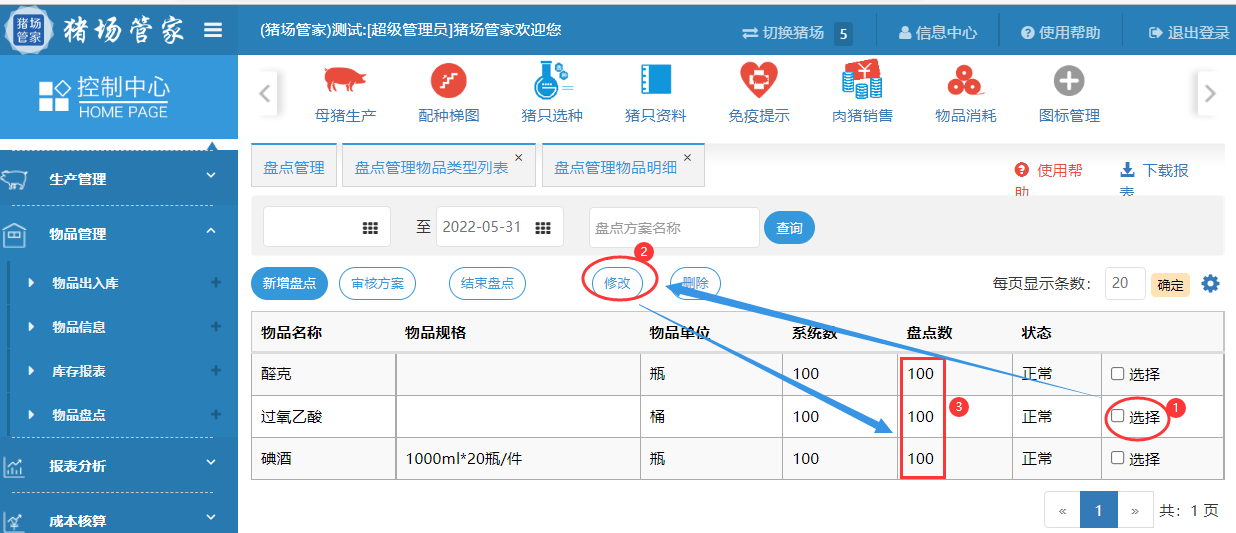The height and width of the screenshot is (533, 1236).
Task: Click the 物品管理 warehouse sidebar icon
Action: (x=14, y=234)
